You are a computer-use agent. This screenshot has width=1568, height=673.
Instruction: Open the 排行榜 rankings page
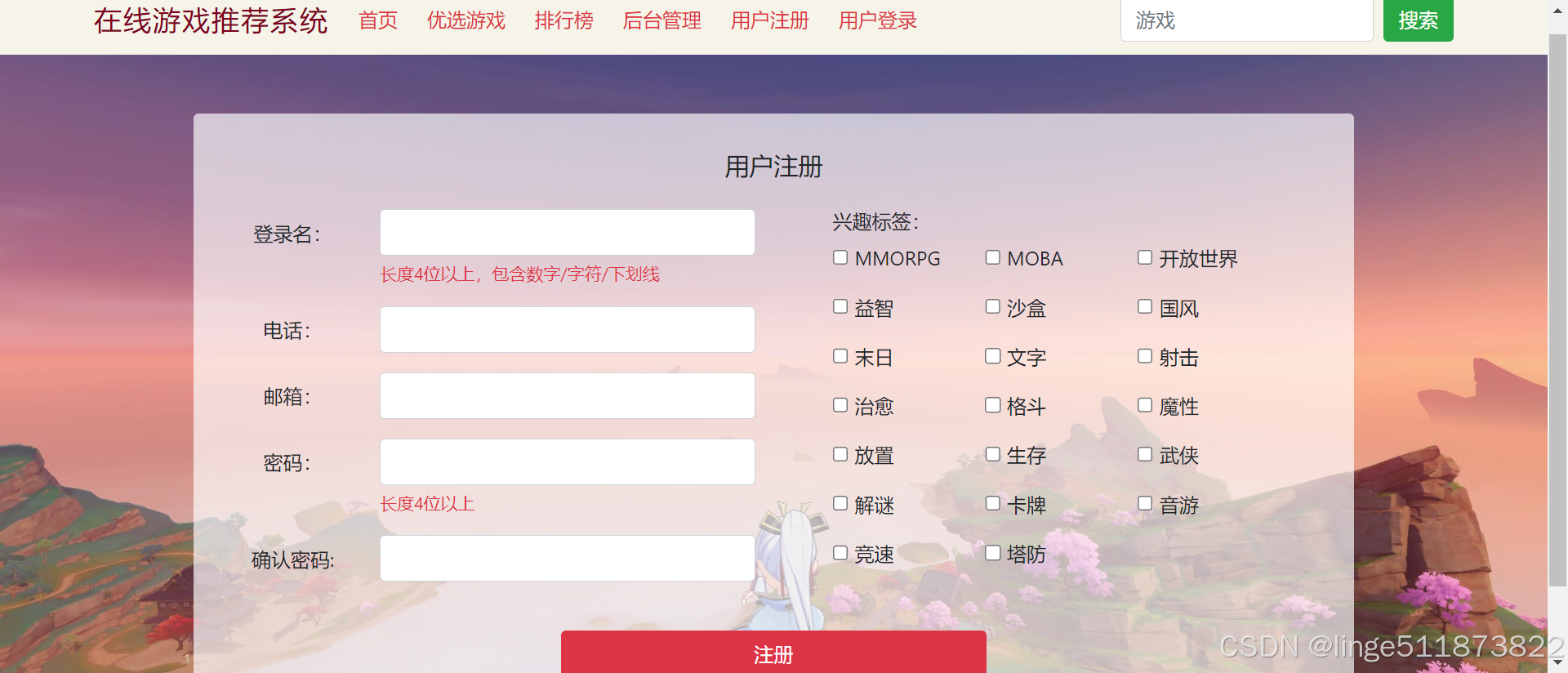click(x=564, y=20)
